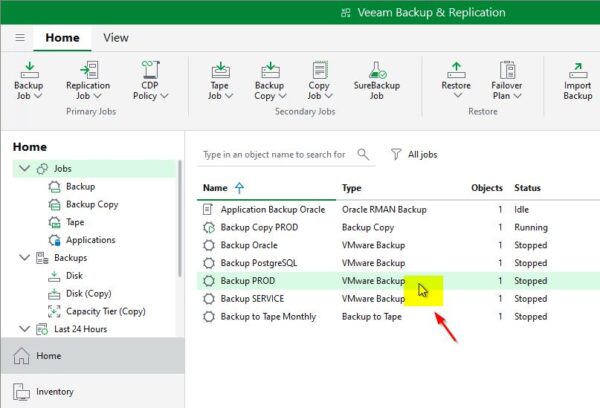
Task: Click the navigation tree vertical scrollbar
Action: coord(179,218)
